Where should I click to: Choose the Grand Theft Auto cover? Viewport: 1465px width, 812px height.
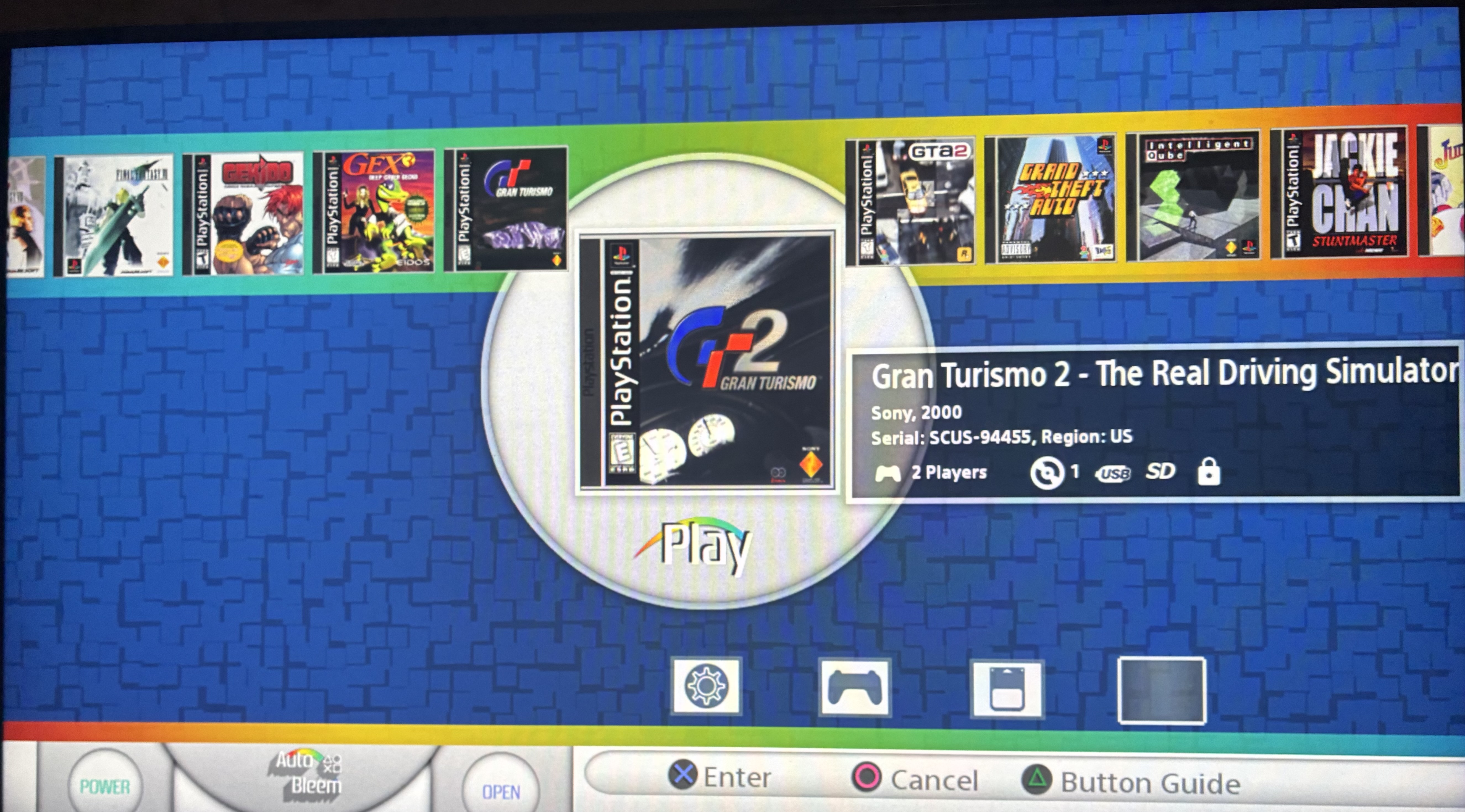pos(1051,199)
